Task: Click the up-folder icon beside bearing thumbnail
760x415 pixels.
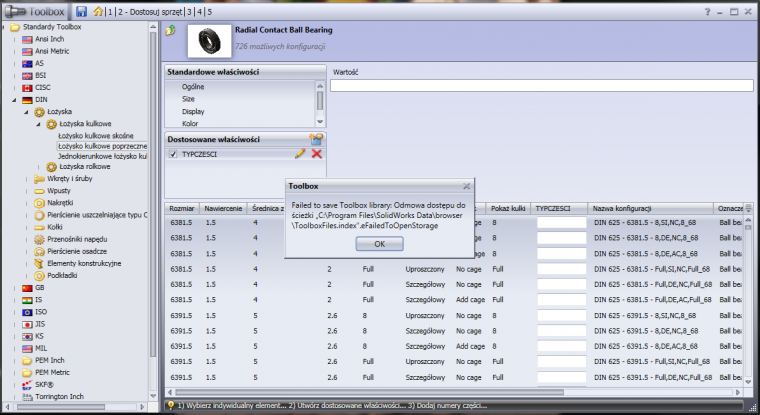Action: click(x=171, y=31)
